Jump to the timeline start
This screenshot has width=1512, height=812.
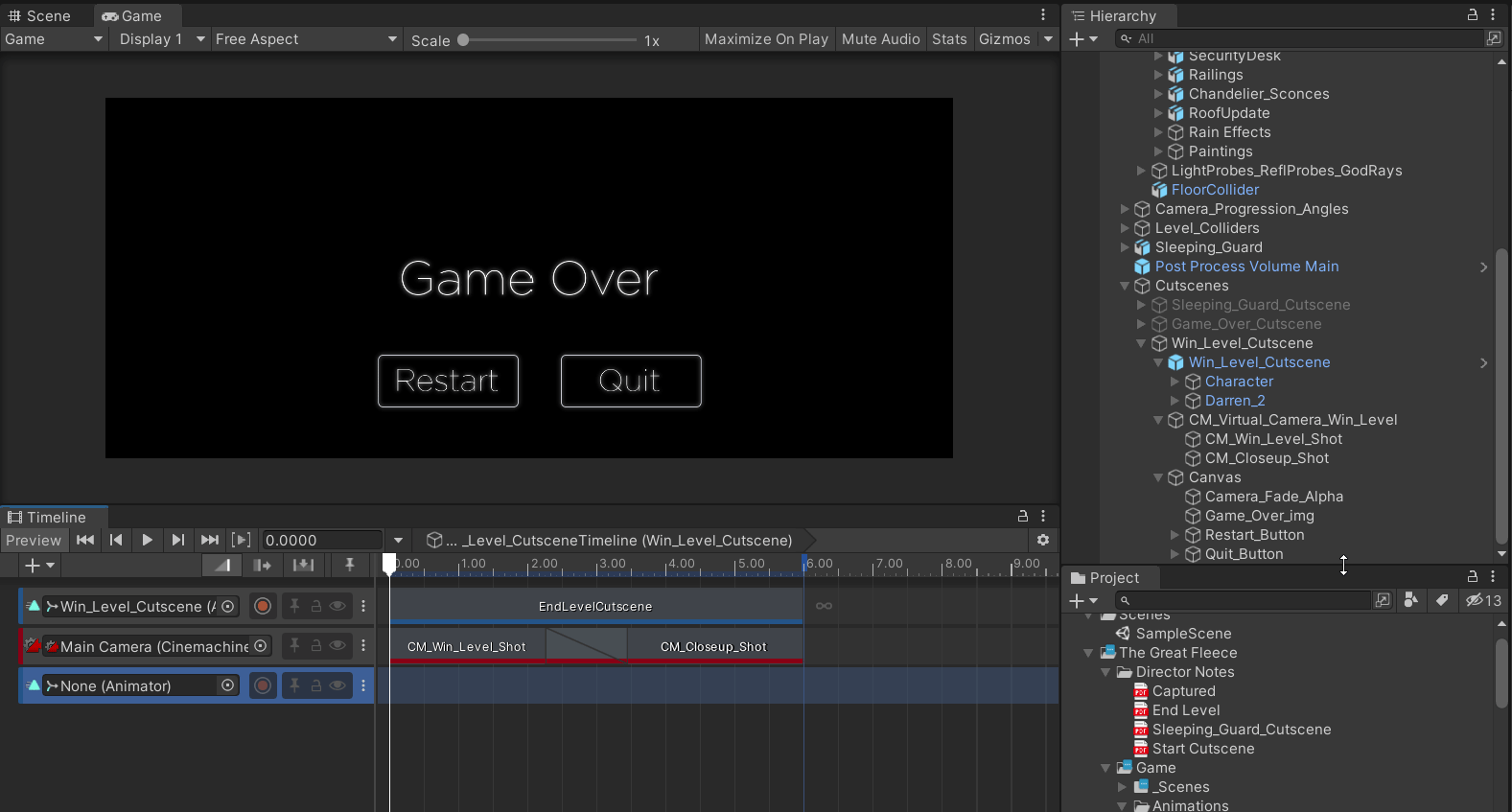click(x=85, y=540)
